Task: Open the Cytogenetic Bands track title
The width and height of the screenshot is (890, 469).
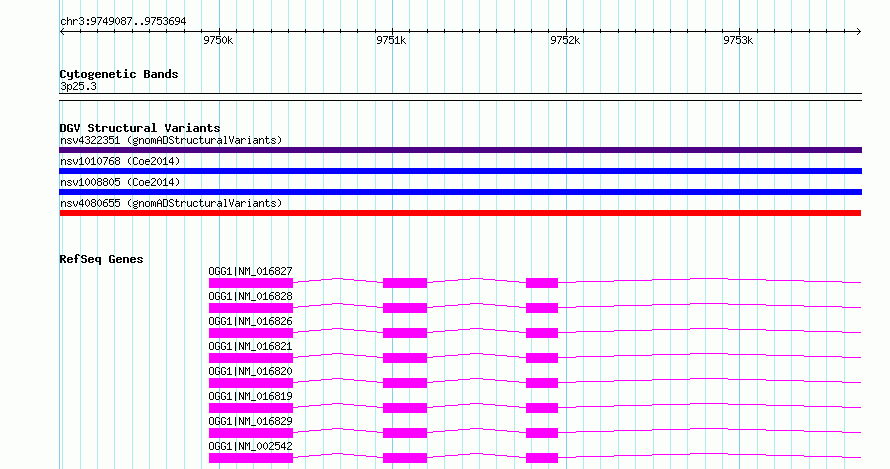Action: [x=119, y=74]
